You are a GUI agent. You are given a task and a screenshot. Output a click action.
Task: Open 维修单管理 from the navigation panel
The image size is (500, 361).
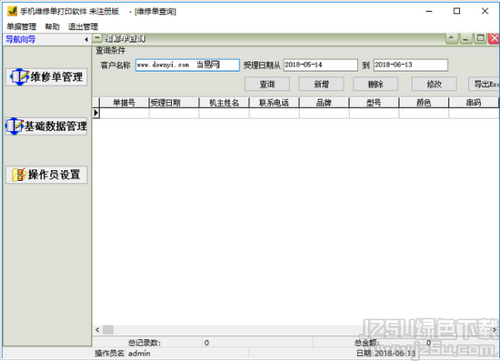pos(47,77)
